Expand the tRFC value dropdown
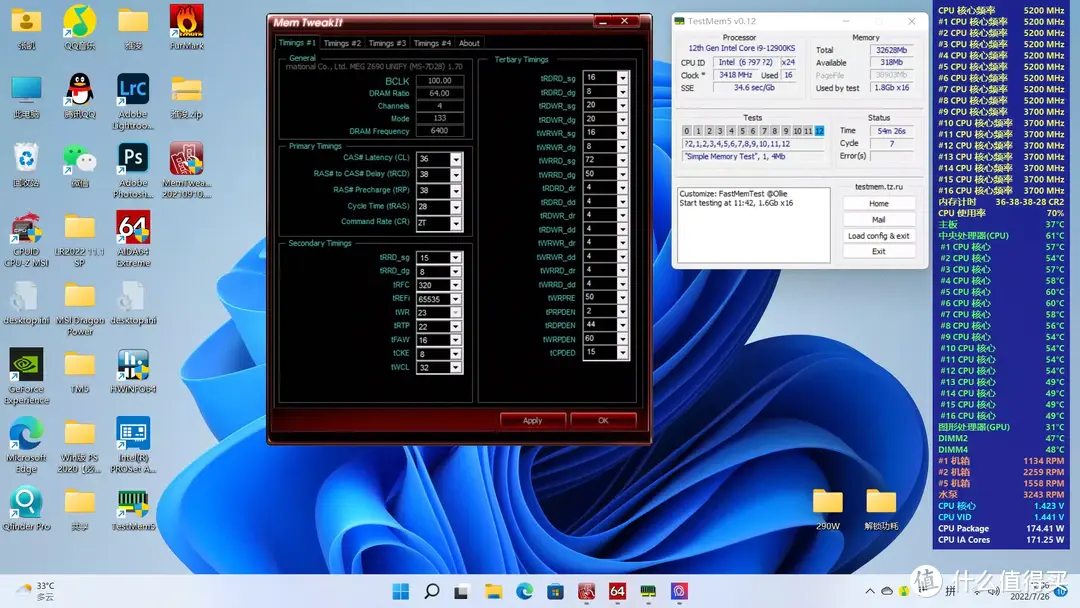 [x=455, y=285]
